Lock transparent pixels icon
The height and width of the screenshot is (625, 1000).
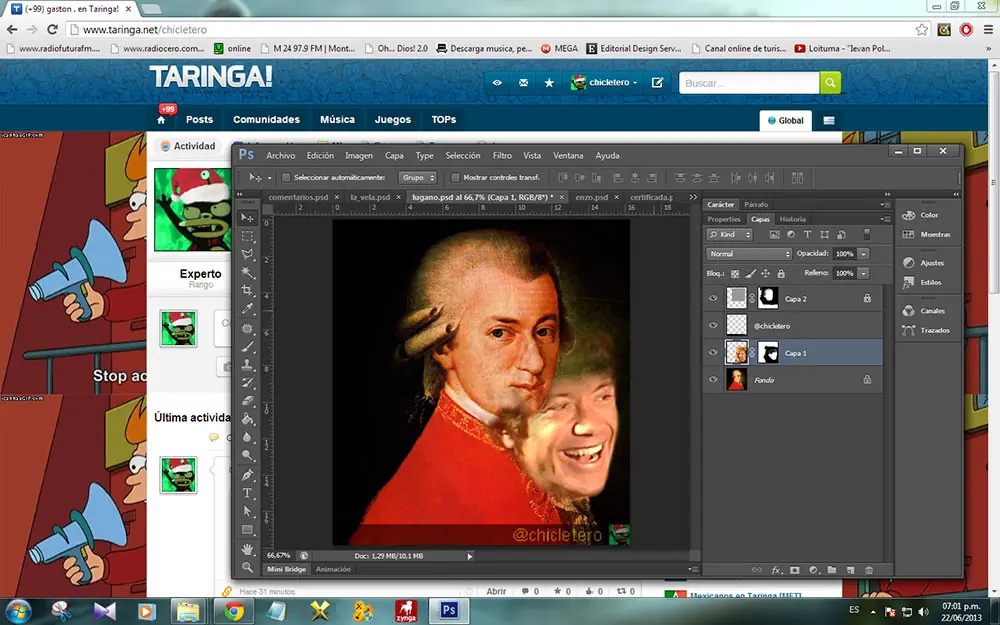point(735,274)
